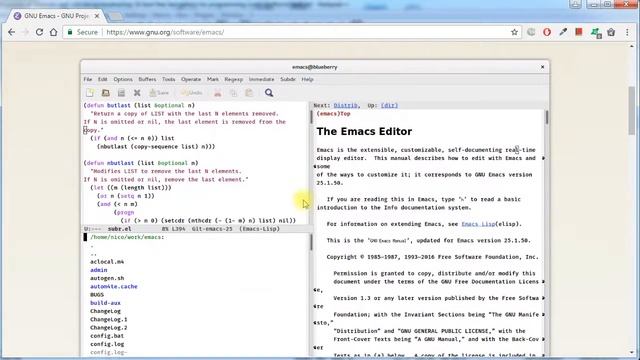
Task: Click the defun butlast function name
Action: (x=118, y=105)
